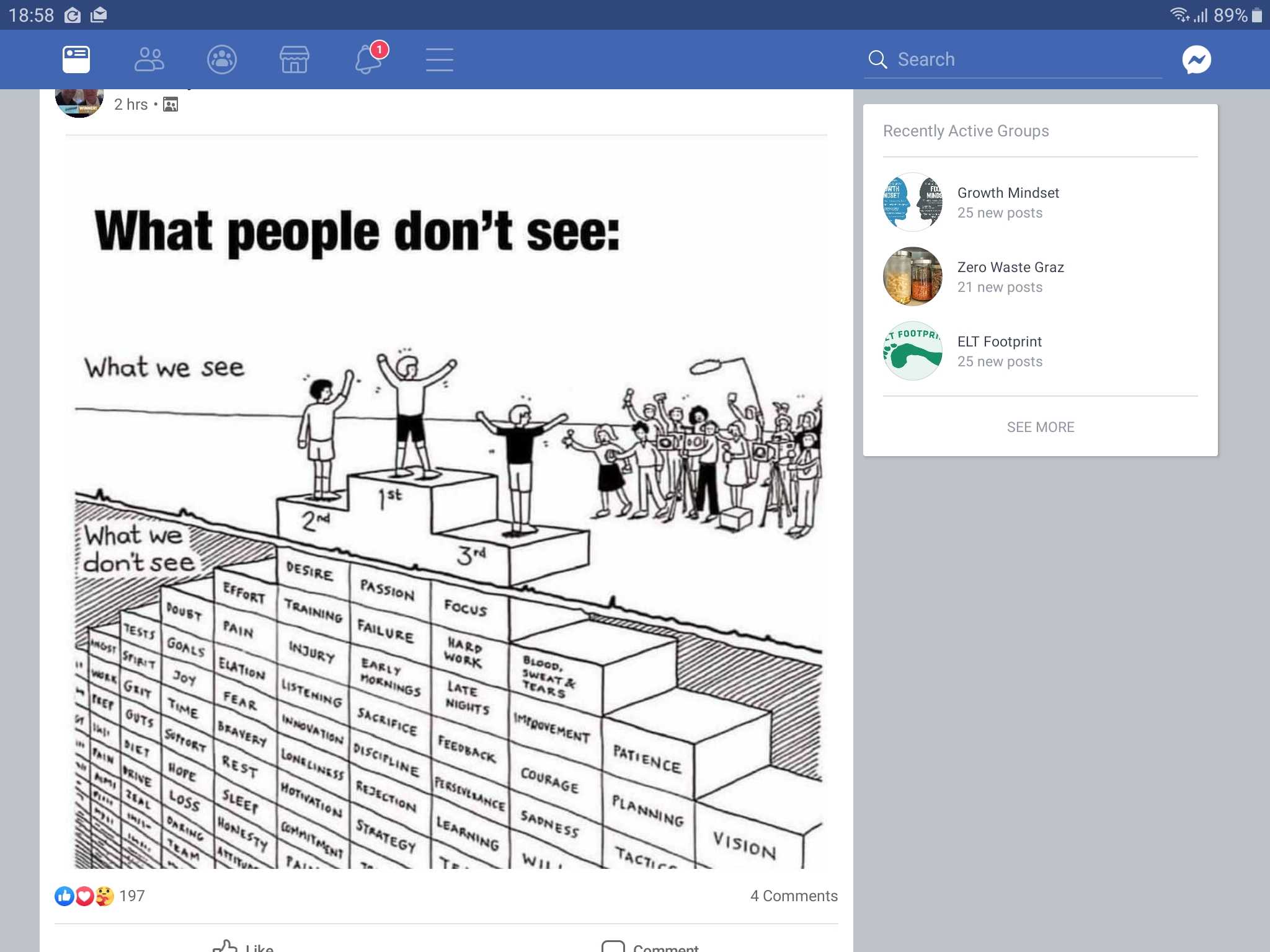
Task: Open the hamburger menu icon
Action: (x=440, y=59)
